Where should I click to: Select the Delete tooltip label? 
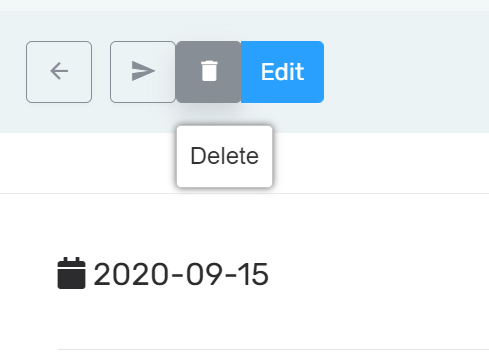(x=224, y=156)
